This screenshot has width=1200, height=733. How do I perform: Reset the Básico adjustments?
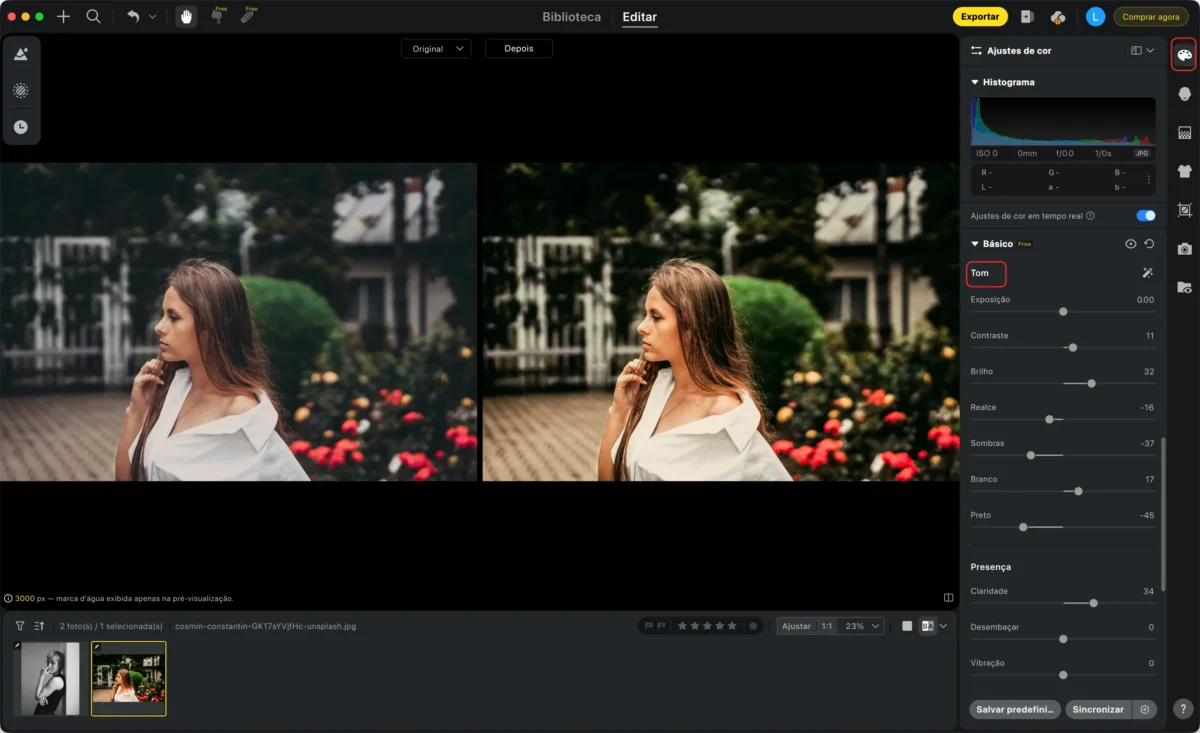pyautogui.click(x=1149, y=244)
